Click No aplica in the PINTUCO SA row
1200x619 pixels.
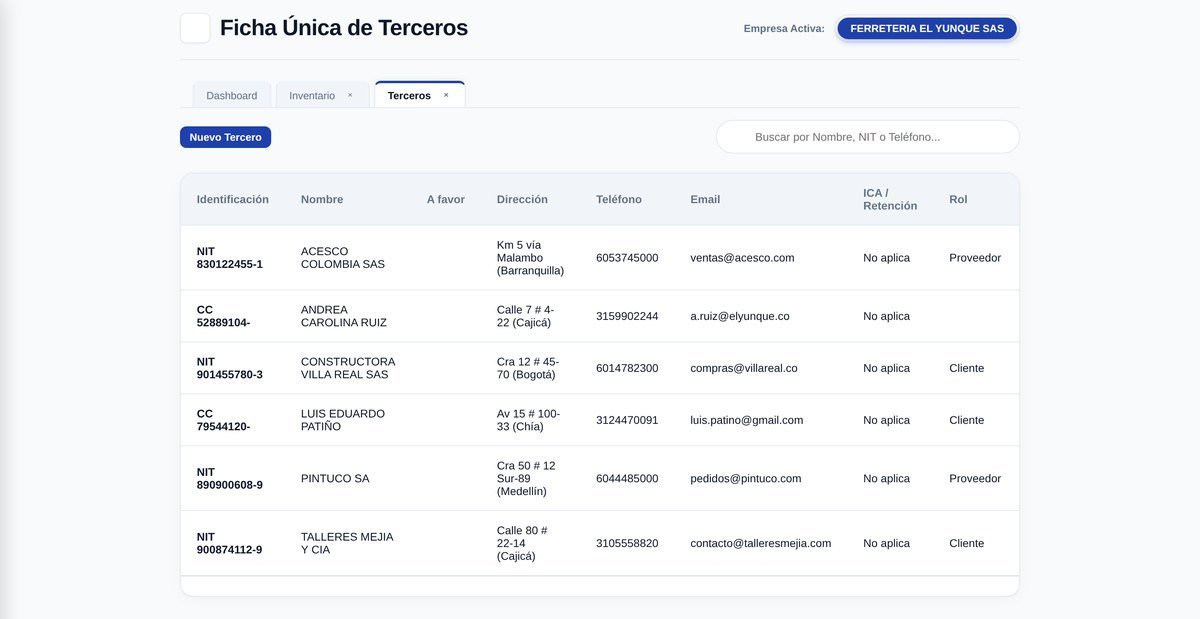click(x=887, y=478)
